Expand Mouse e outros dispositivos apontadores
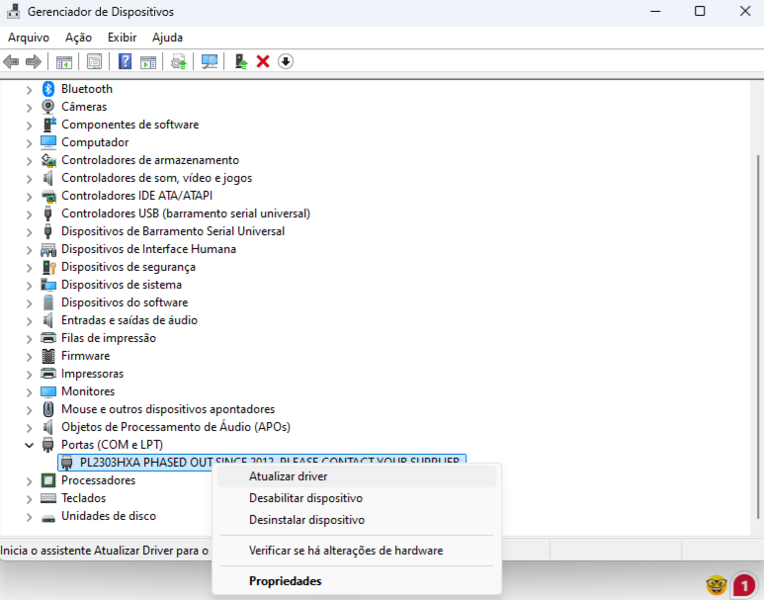 point(29,410)
